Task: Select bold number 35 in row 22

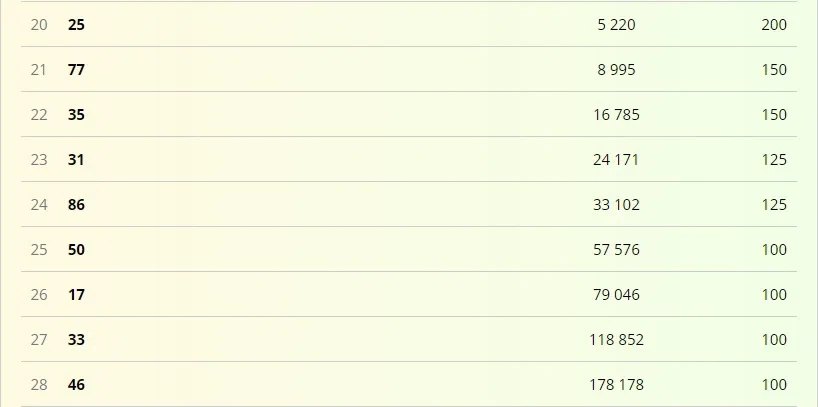Action: [x=76, y=114]
